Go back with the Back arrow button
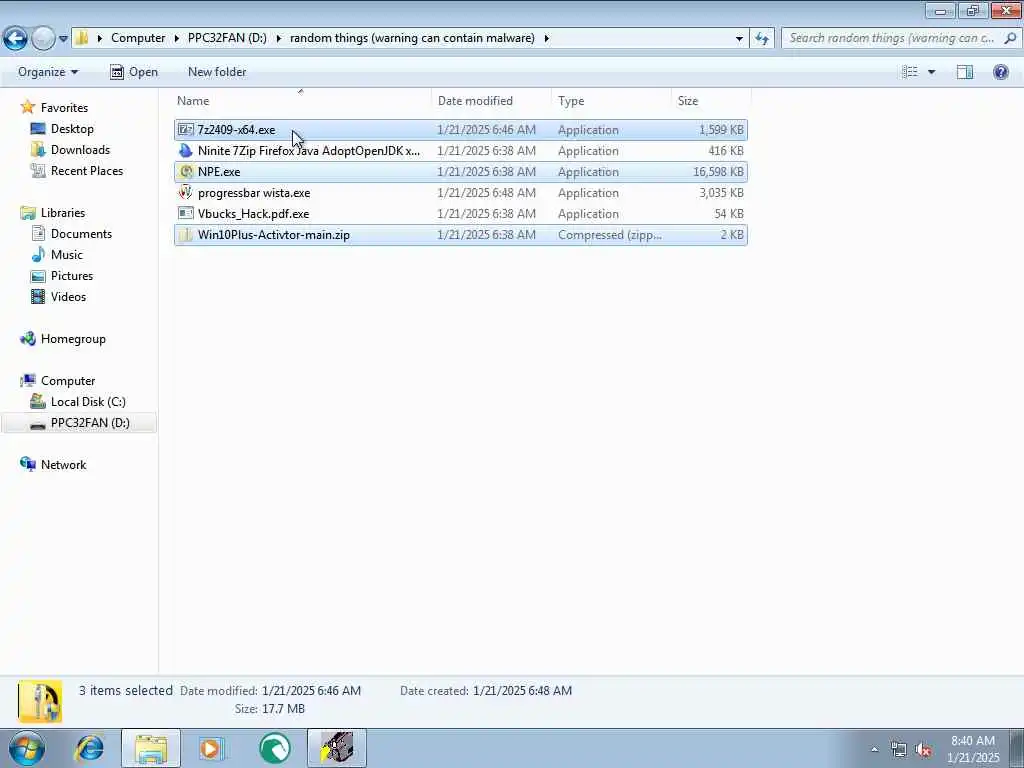1024x768 pixels. [x=15, y=39]
